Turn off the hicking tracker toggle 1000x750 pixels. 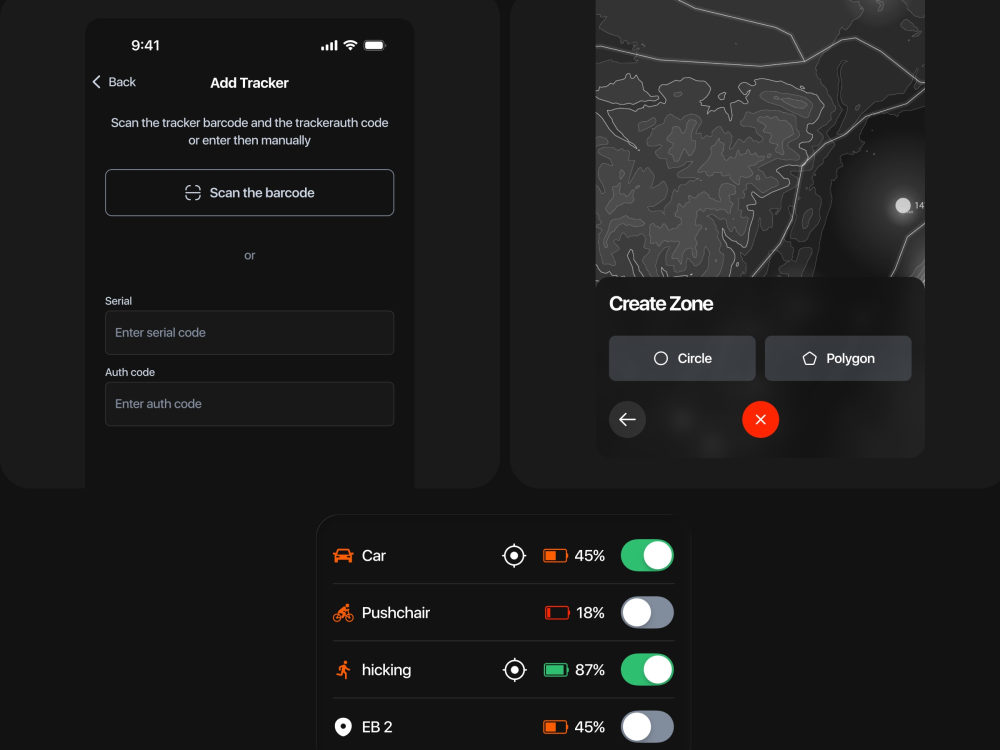tap(647, 670)
